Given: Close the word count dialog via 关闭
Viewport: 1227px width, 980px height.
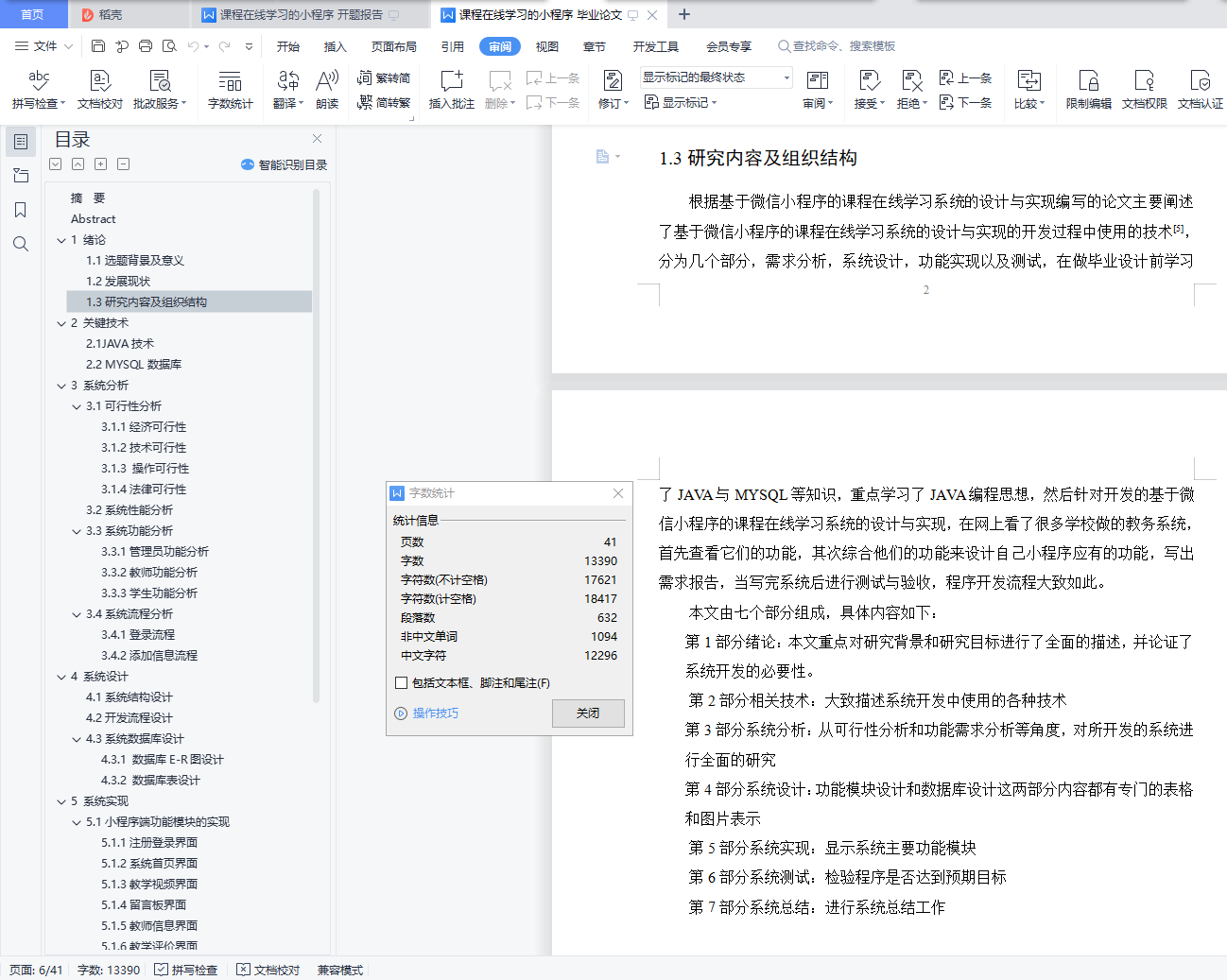Looking at the screenshot, I should (588, 714).
